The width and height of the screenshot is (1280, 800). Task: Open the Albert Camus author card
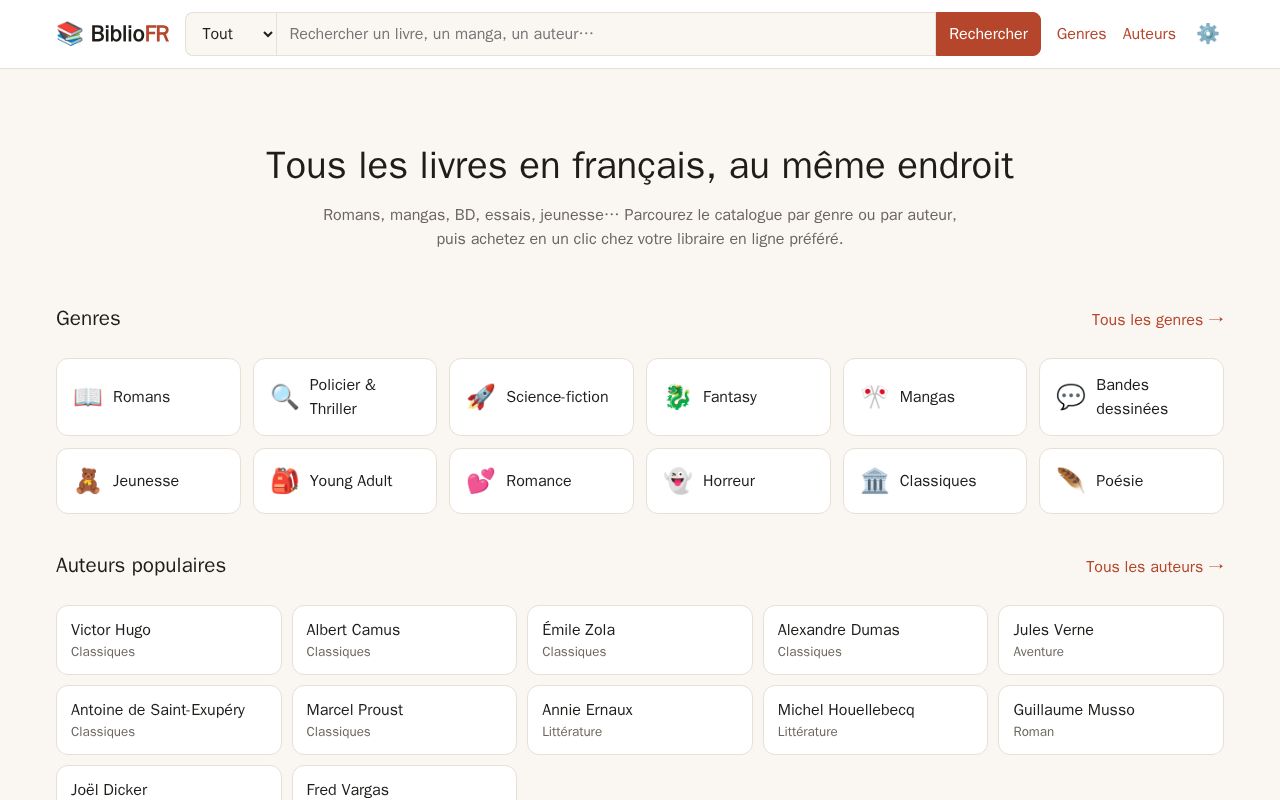click(404, 640)
